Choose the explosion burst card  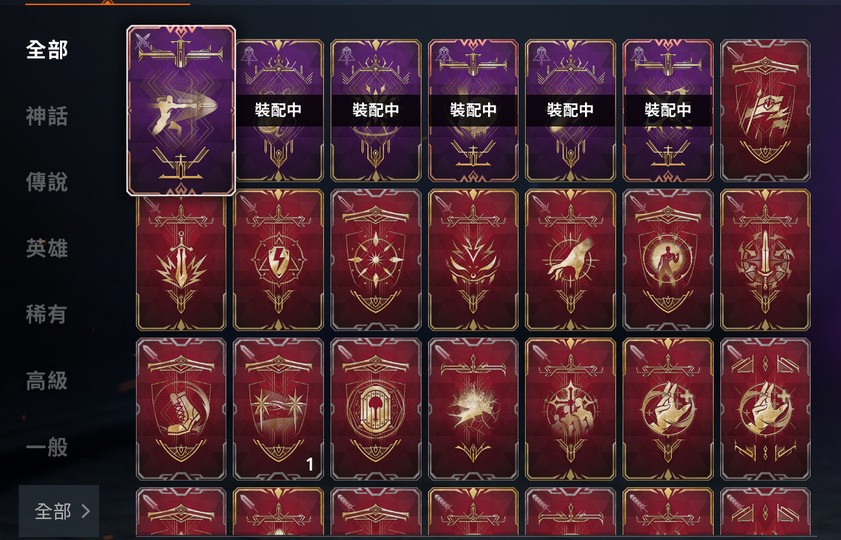click(473, 409)
